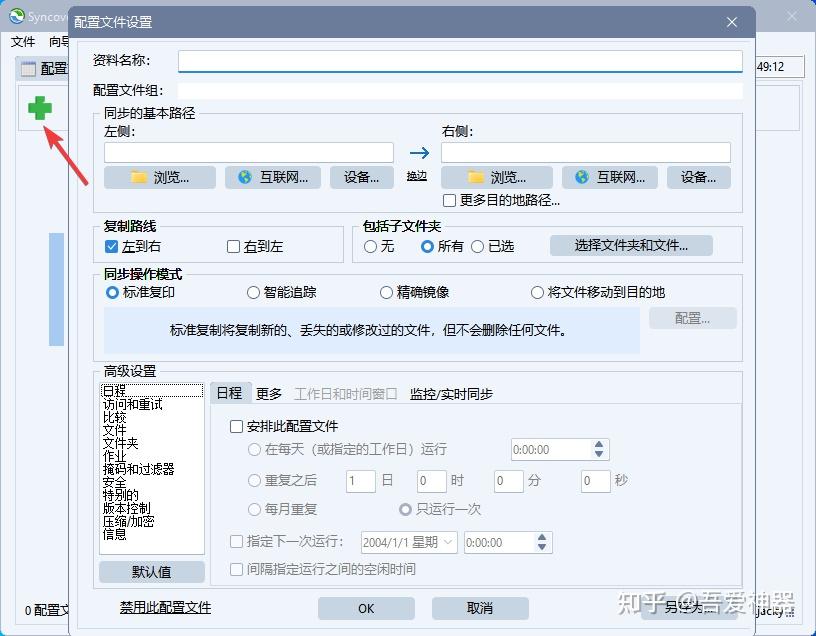Viewport: 816px width, 636px height.
Task: Select the 无 subfolder radio button
Action: tap(370, 246)
